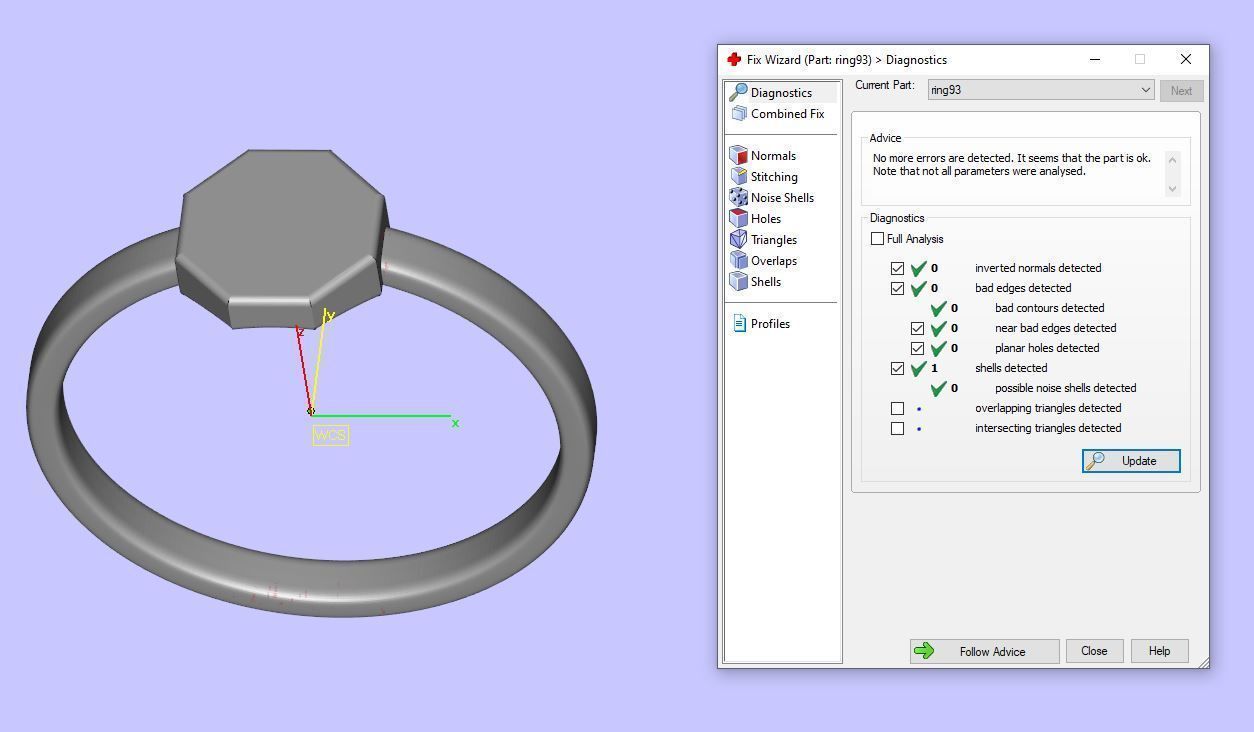Image resolution: width=1254 pixels, height=732 pixels.
Task: Go to the Stitching page
Action: (x=774, y=177)
